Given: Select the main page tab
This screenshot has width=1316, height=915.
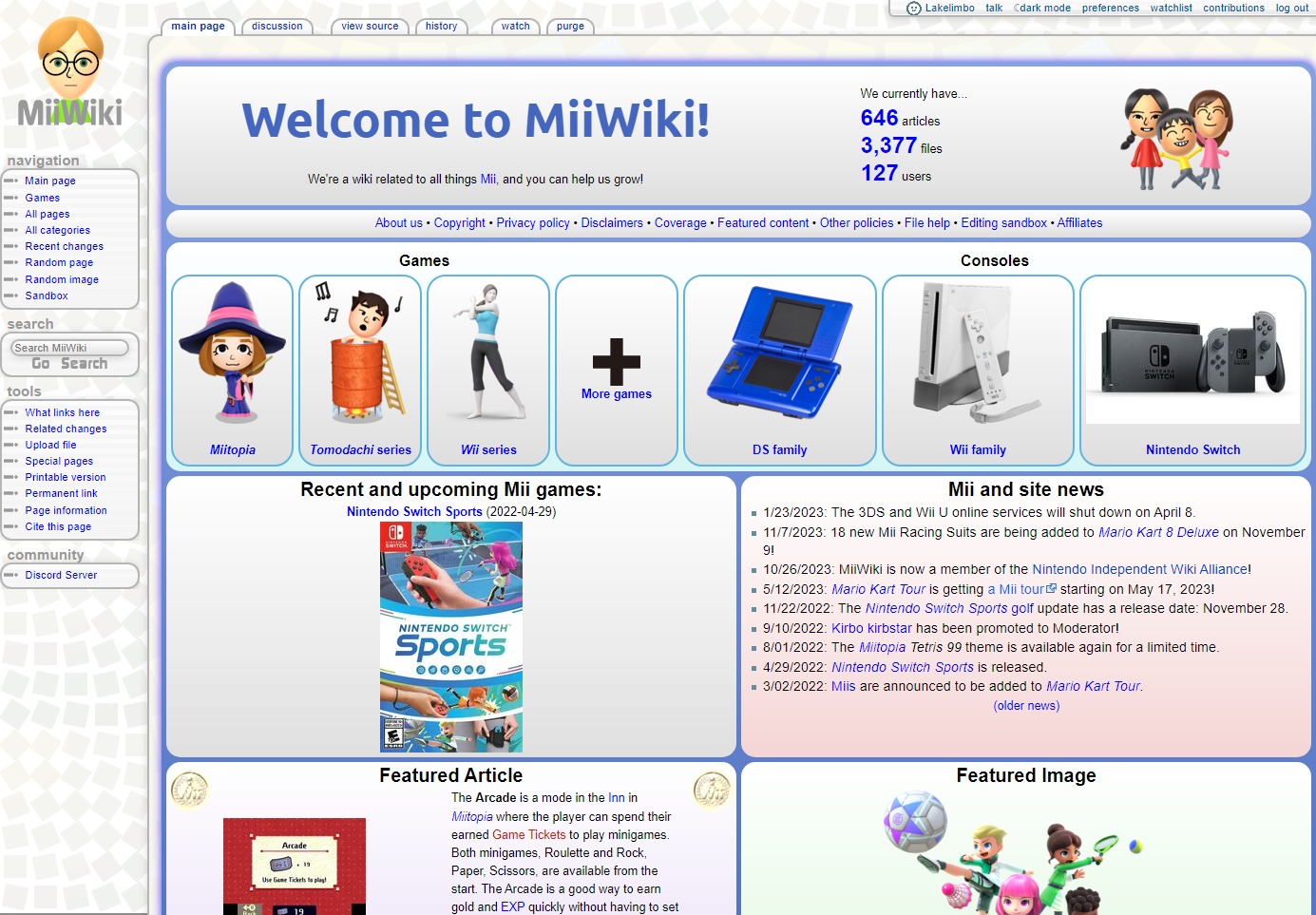Looking at the screenshot, I should [198, 27].
